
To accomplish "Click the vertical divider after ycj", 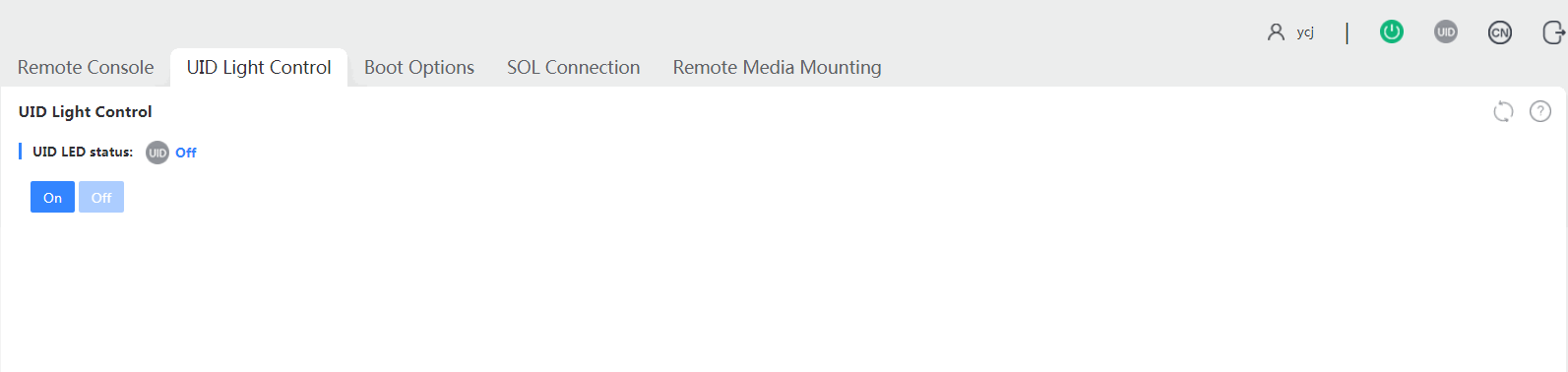I will 1347,33.
